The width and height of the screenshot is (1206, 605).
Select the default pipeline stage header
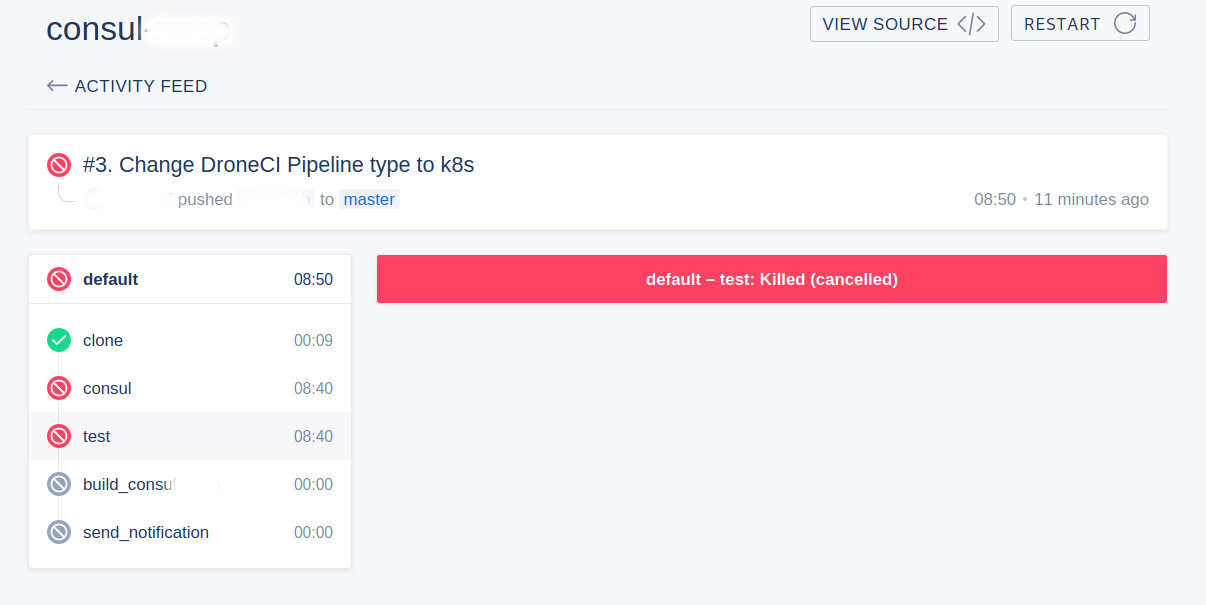190,279
